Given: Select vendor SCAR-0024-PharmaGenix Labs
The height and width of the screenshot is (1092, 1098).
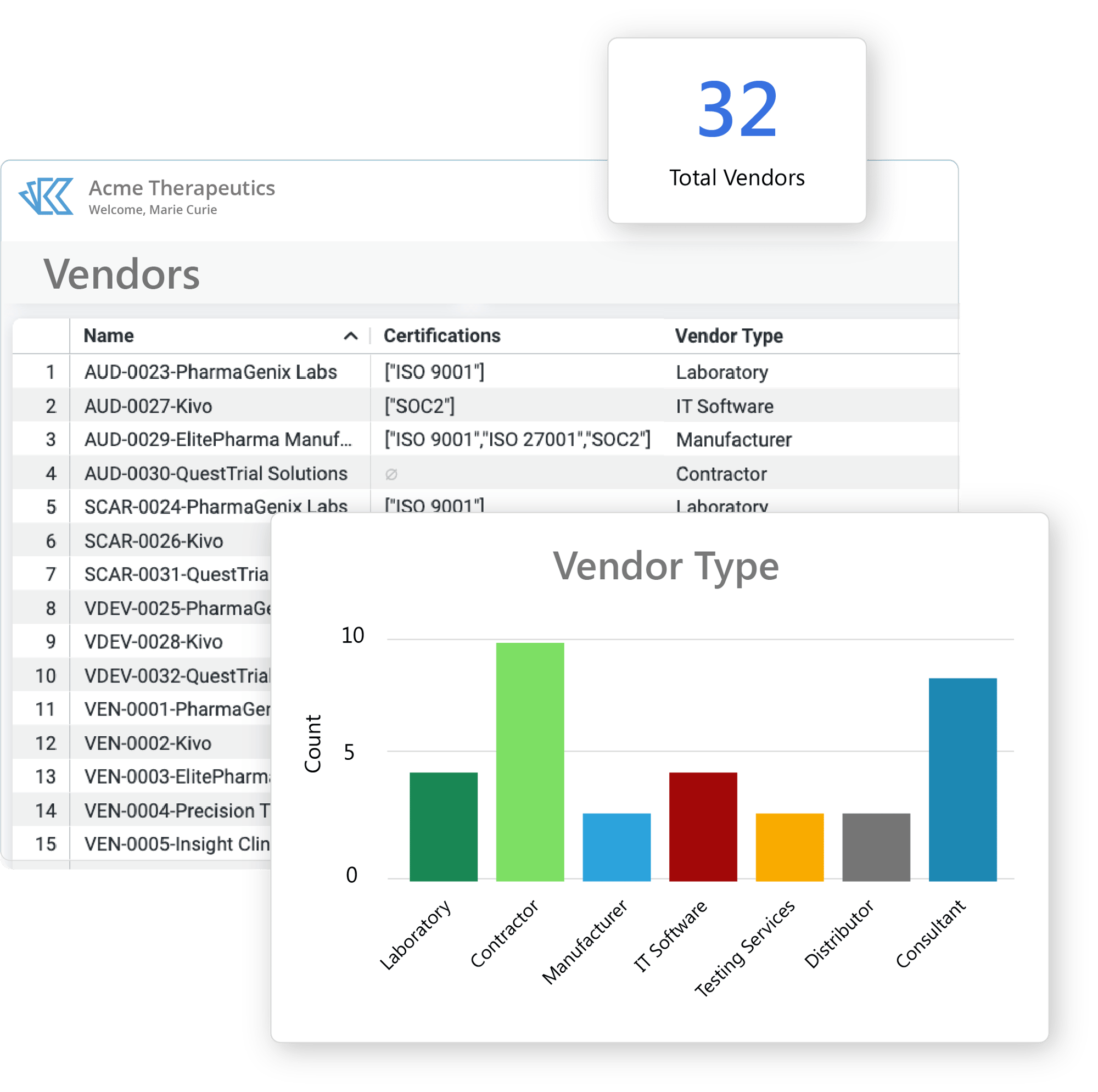Looking at the screenshot, I should (216, 506).
